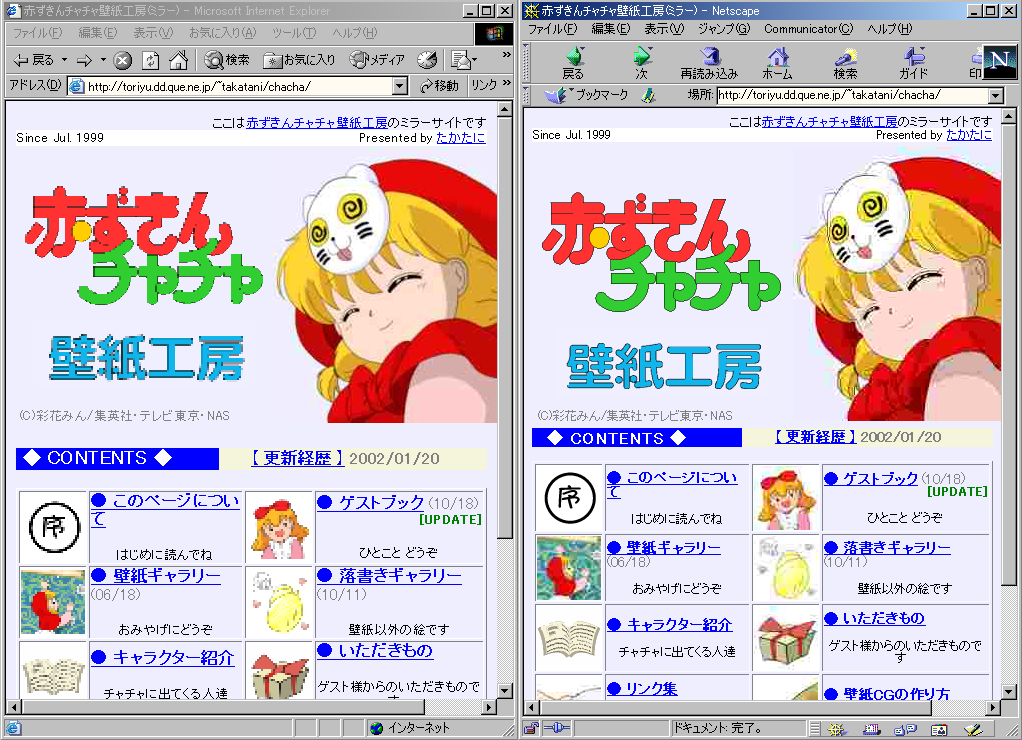Click the horizontal scroll left arrow in Netscape
The image size is (1022, 740).
pyautogui.click(x=531, y=707)
